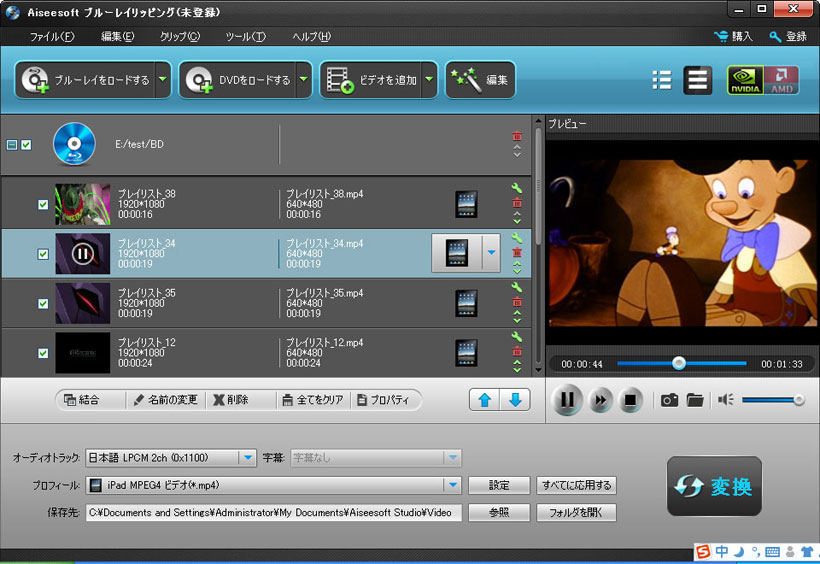Pause the preview playback
This screenshot has height=564, width=820.
567,400
